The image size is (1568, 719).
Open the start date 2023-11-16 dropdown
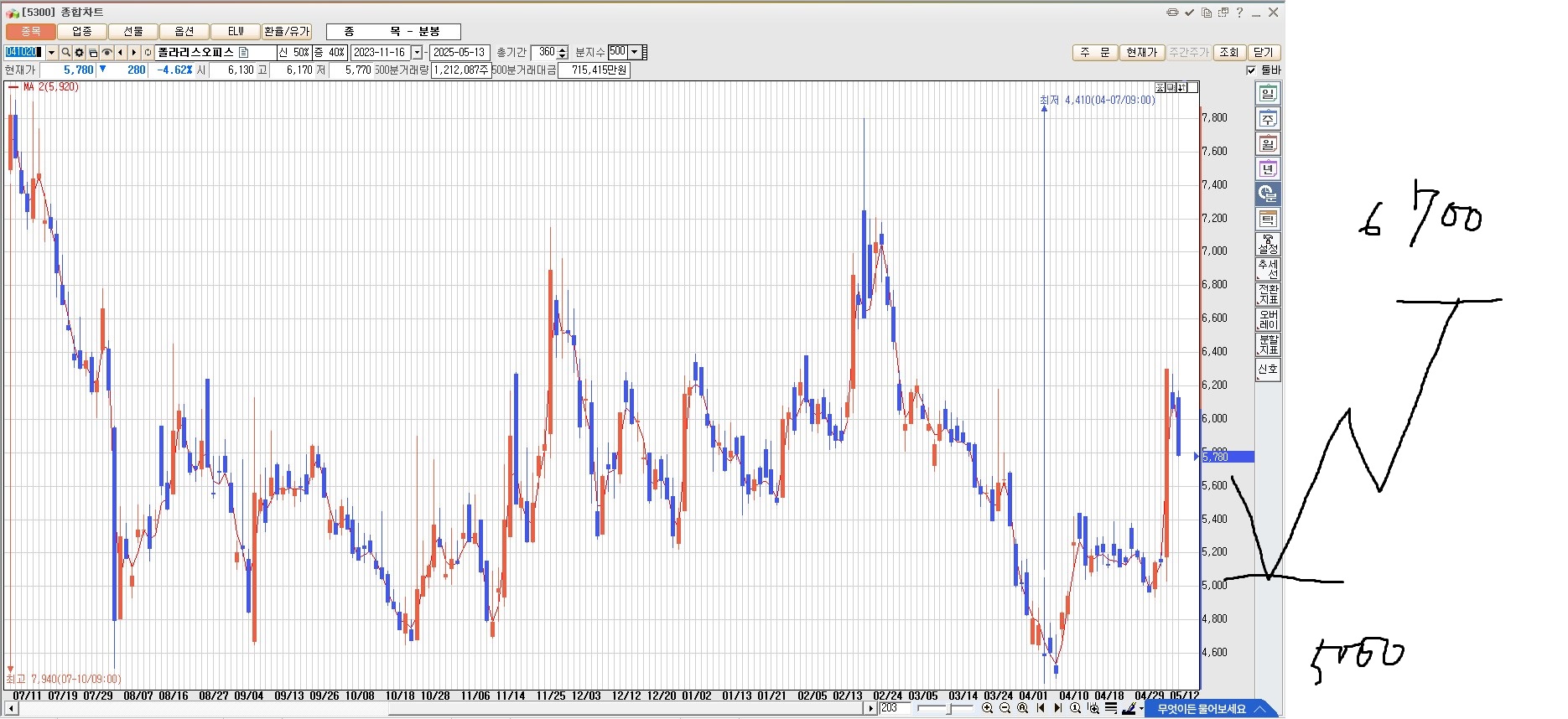point(417,53)
